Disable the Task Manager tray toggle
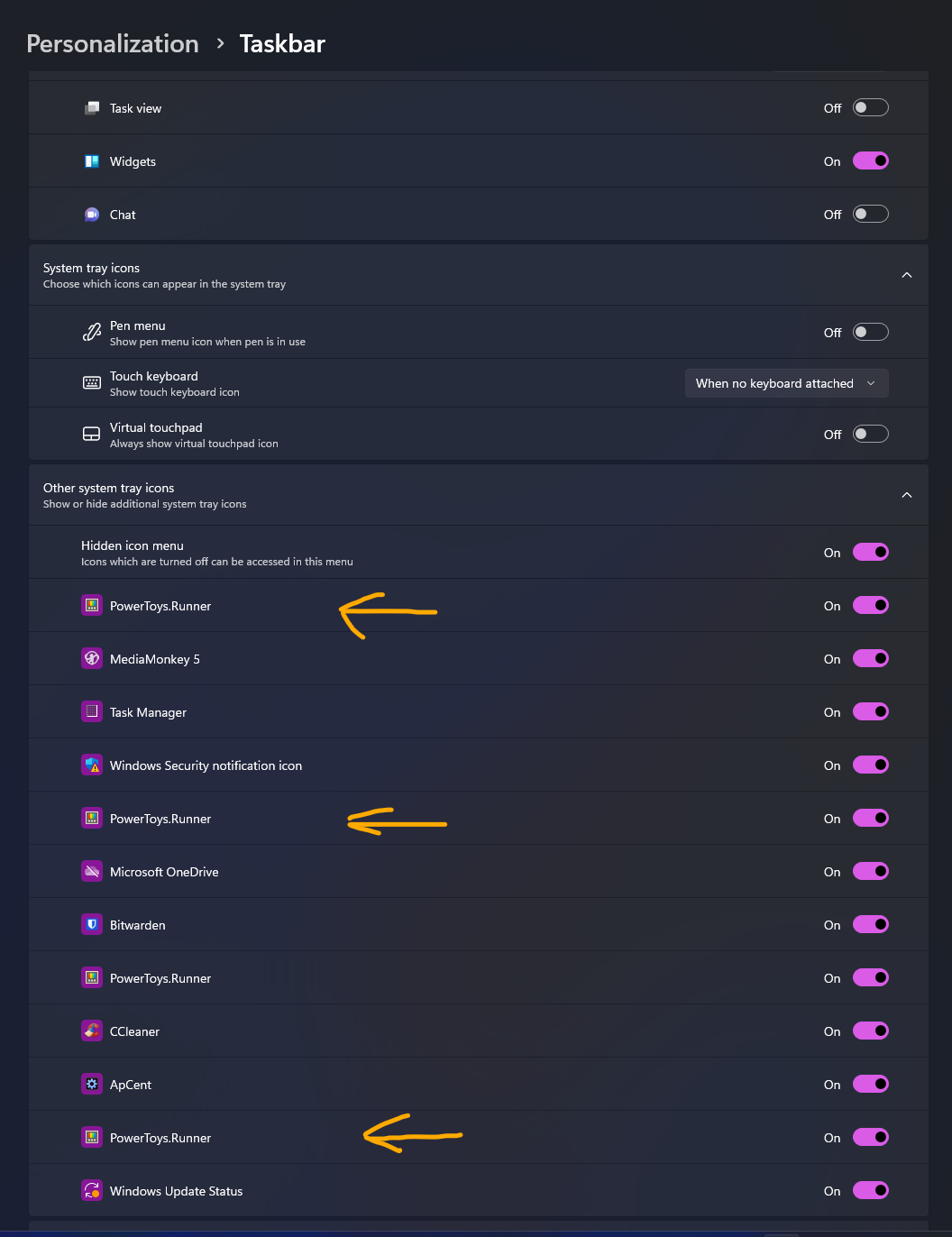Viewport: 952px width, 1237px height. pos(870,711)
